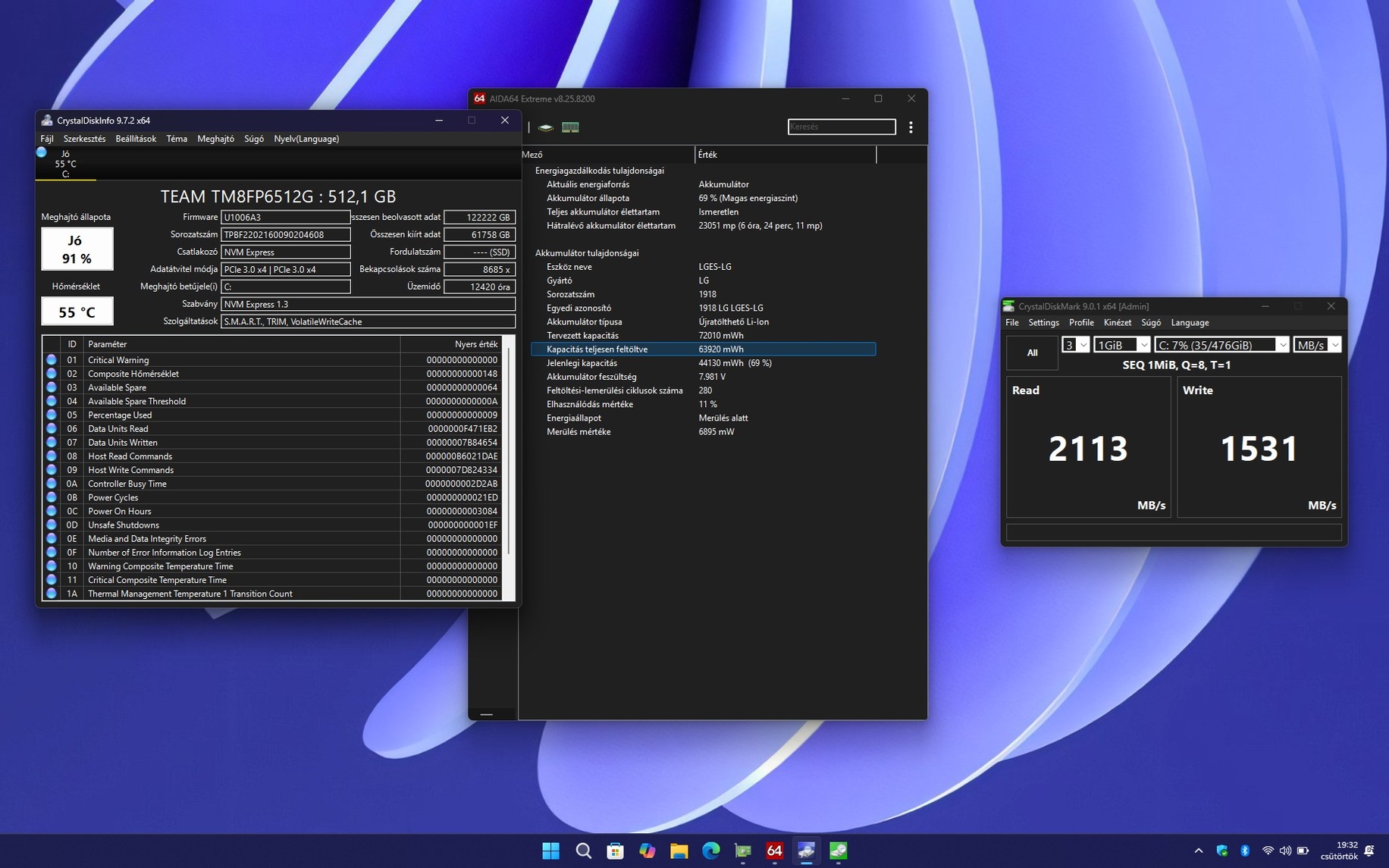The width and height of the screenshot is (1389, 868).
Task: Open Microsoft Edge from the taskbar
Action: 710,851
